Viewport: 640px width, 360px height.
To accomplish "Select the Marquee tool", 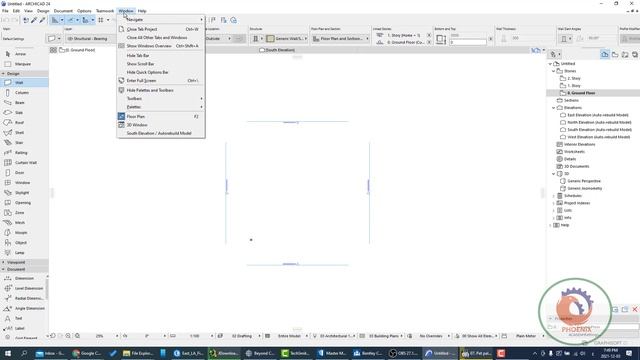I will point(22,64).
